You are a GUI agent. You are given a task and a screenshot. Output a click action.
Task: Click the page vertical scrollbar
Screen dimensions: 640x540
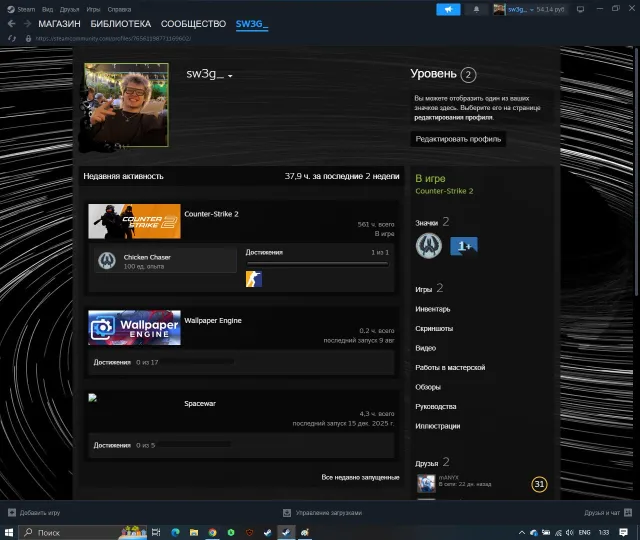pos(637,171)
